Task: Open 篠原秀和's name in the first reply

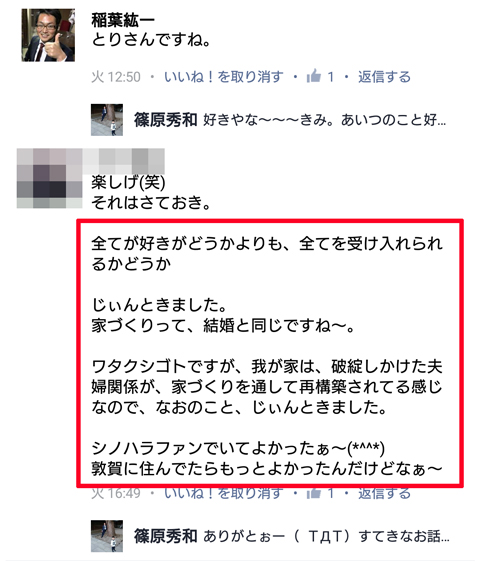Action: 166,120
